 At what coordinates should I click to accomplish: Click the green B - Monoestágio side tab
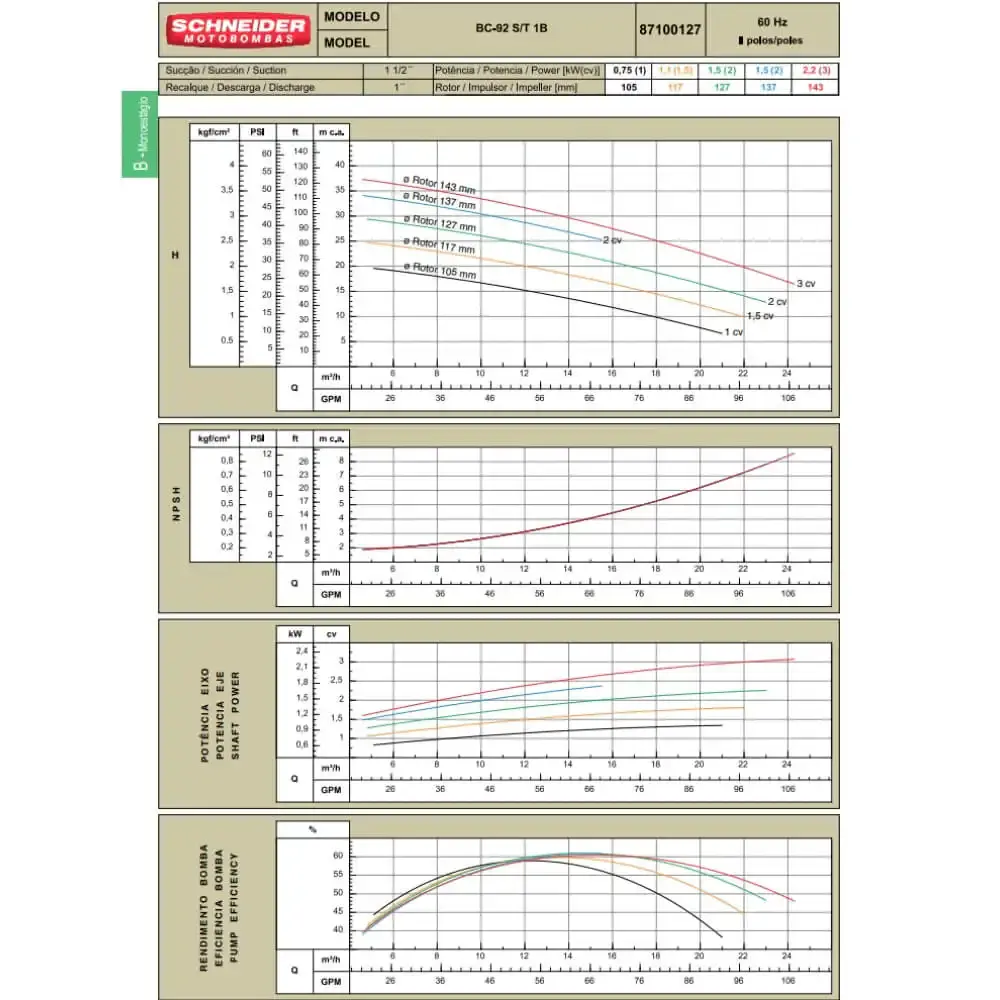[x=140, y=134]
